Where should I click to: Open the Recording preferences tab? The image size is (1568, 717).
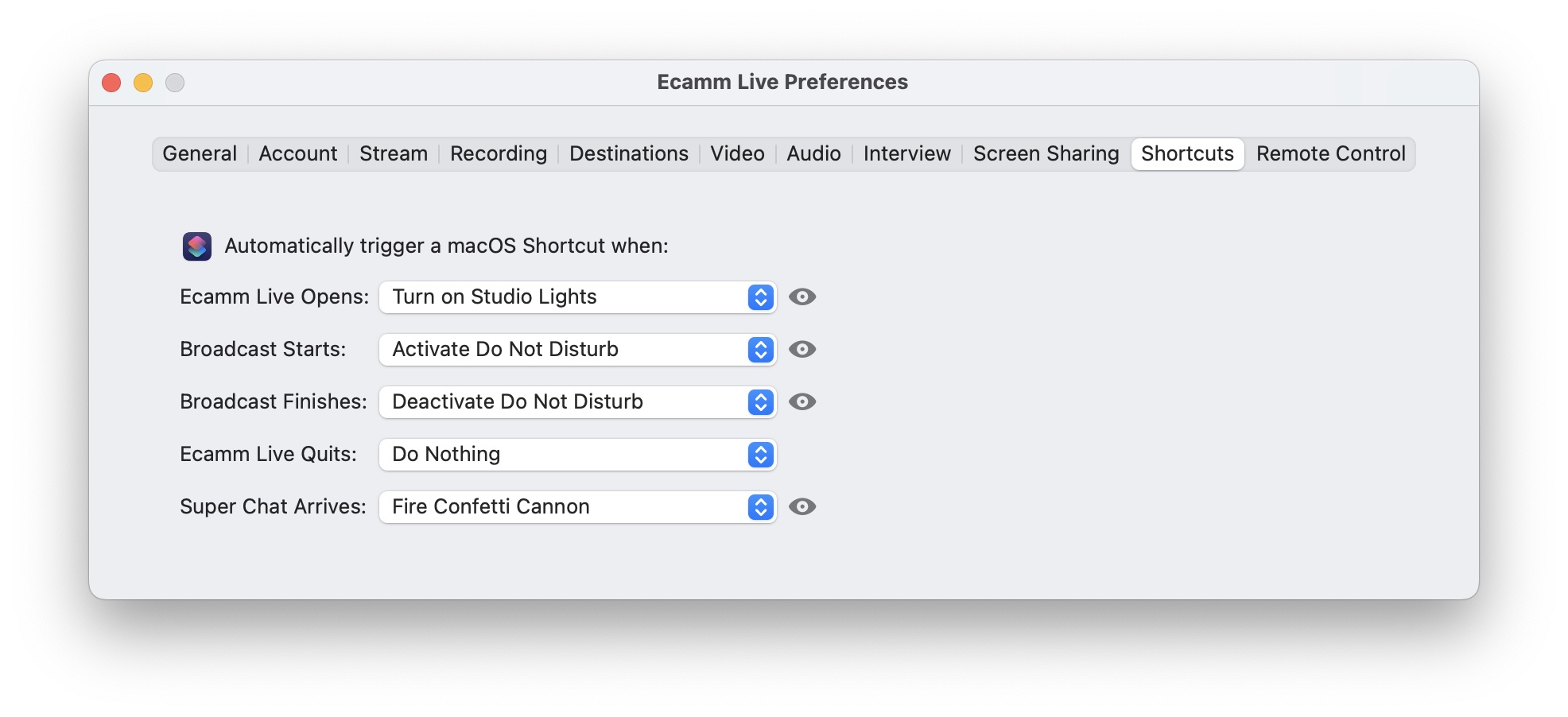click(x=499, y=153)
